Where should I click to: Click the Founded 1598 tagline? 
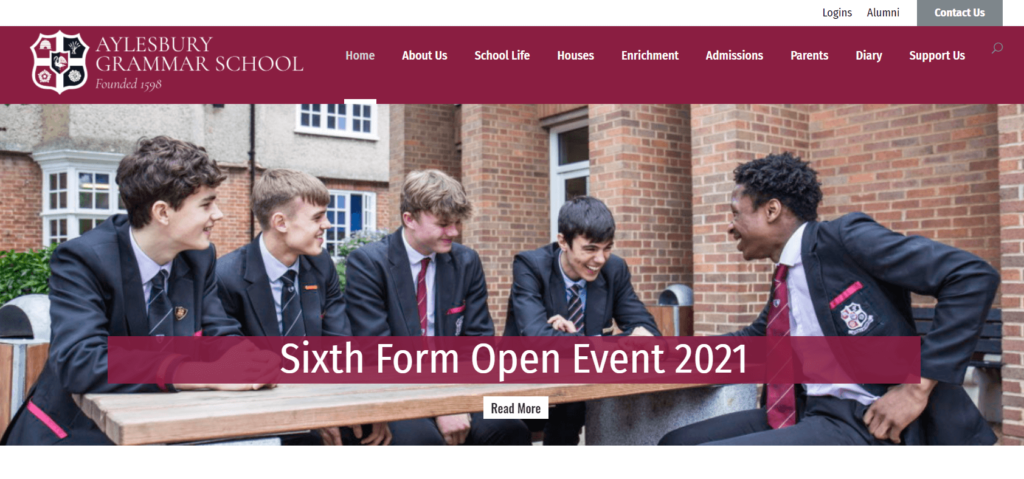(x=128, y=84)
